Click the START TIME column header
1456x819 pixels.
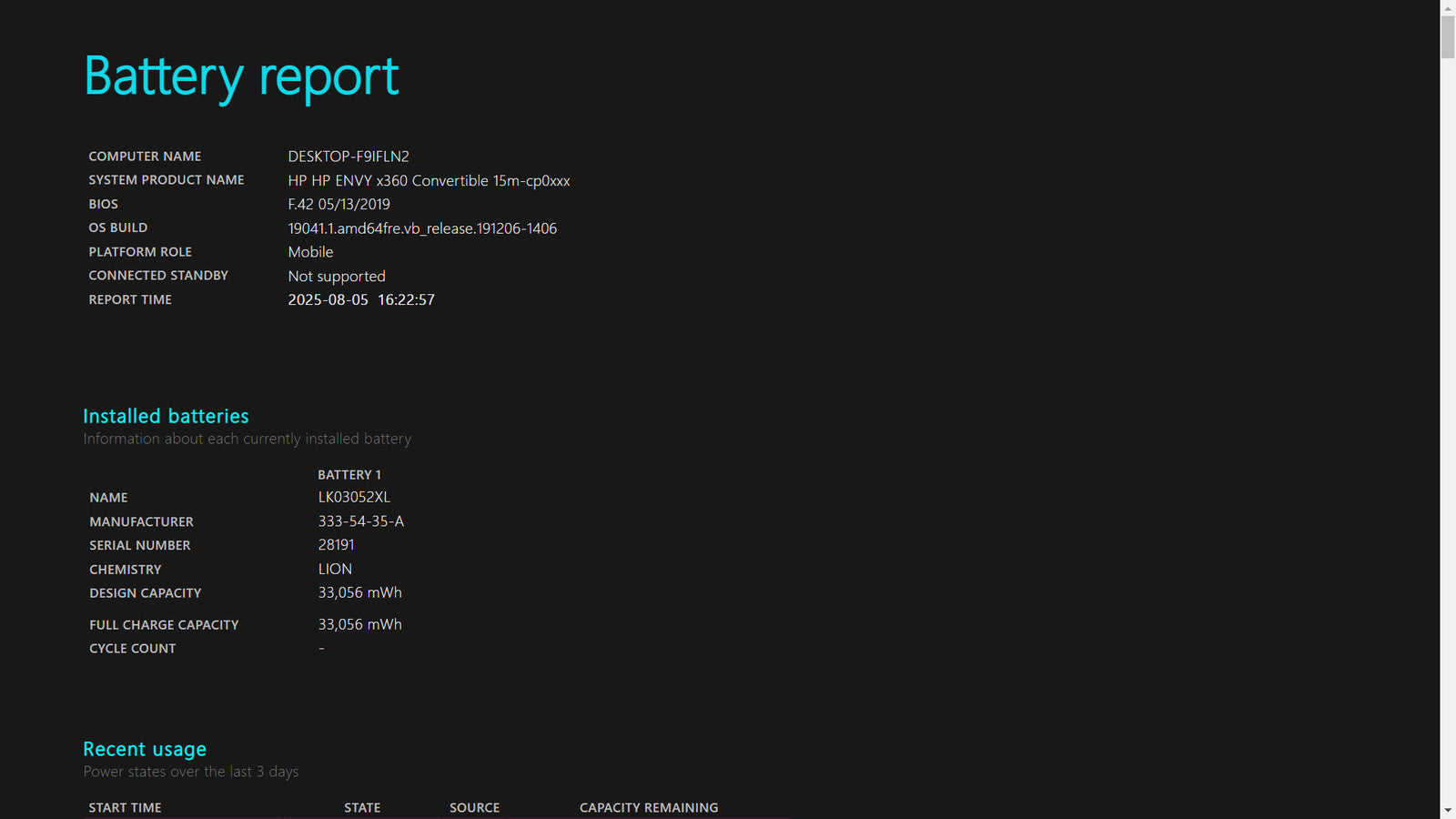coord(125,808)
